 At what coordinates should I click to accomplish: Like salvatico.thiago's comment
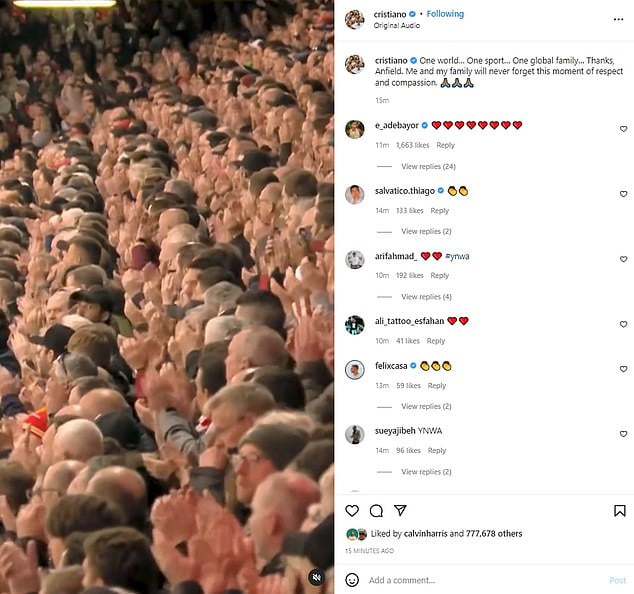pyautogui.click(x=623, y=194)
